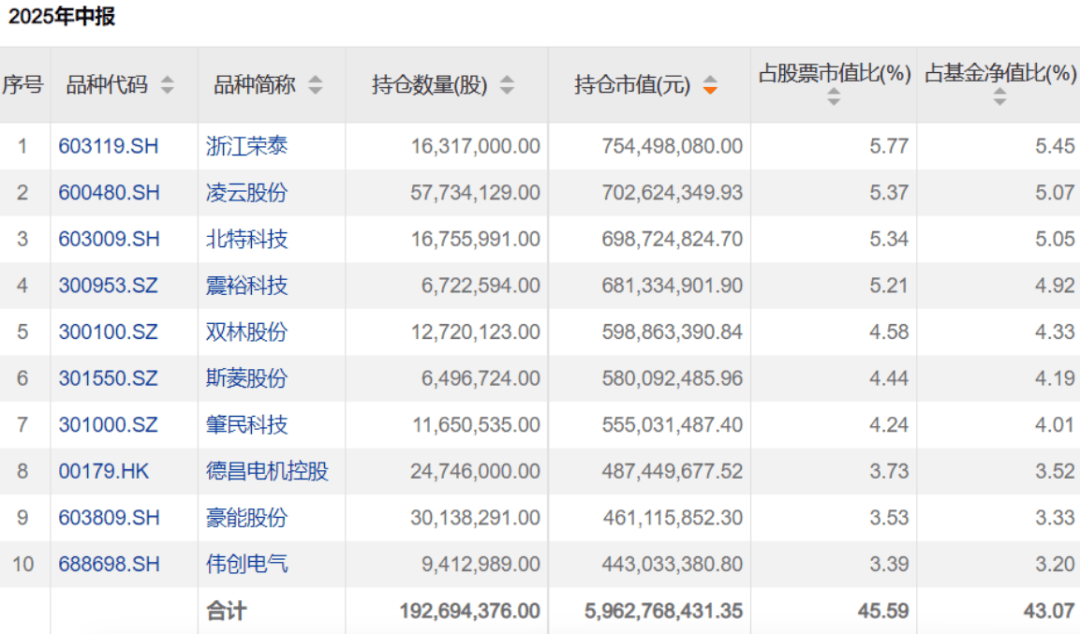Open stock code 301000.SZ
Viewport: 1080px width, 634px height.
pyautogui.click(x=108, y=425)
